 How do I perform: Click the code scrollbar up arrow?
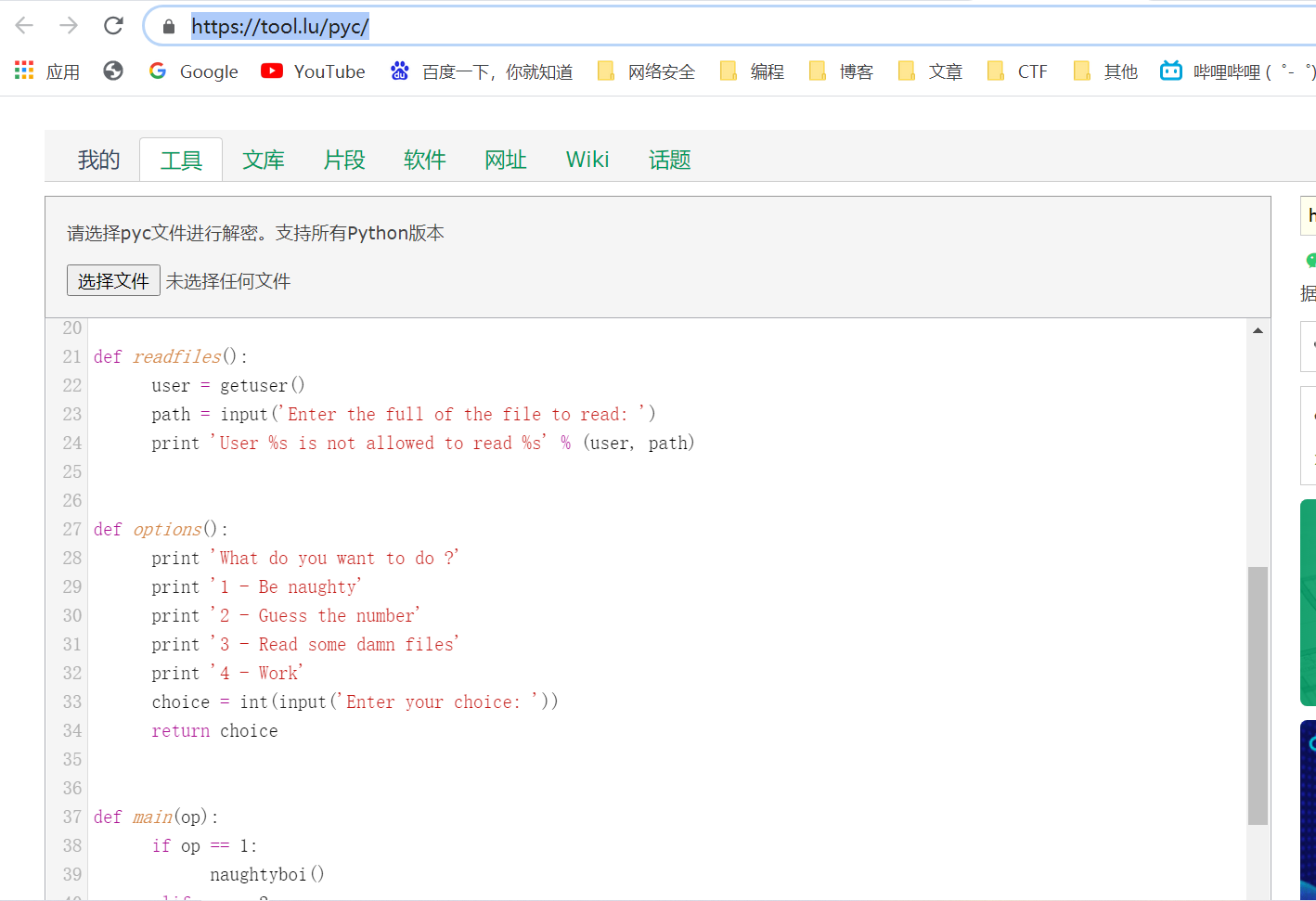(1258, 330)
